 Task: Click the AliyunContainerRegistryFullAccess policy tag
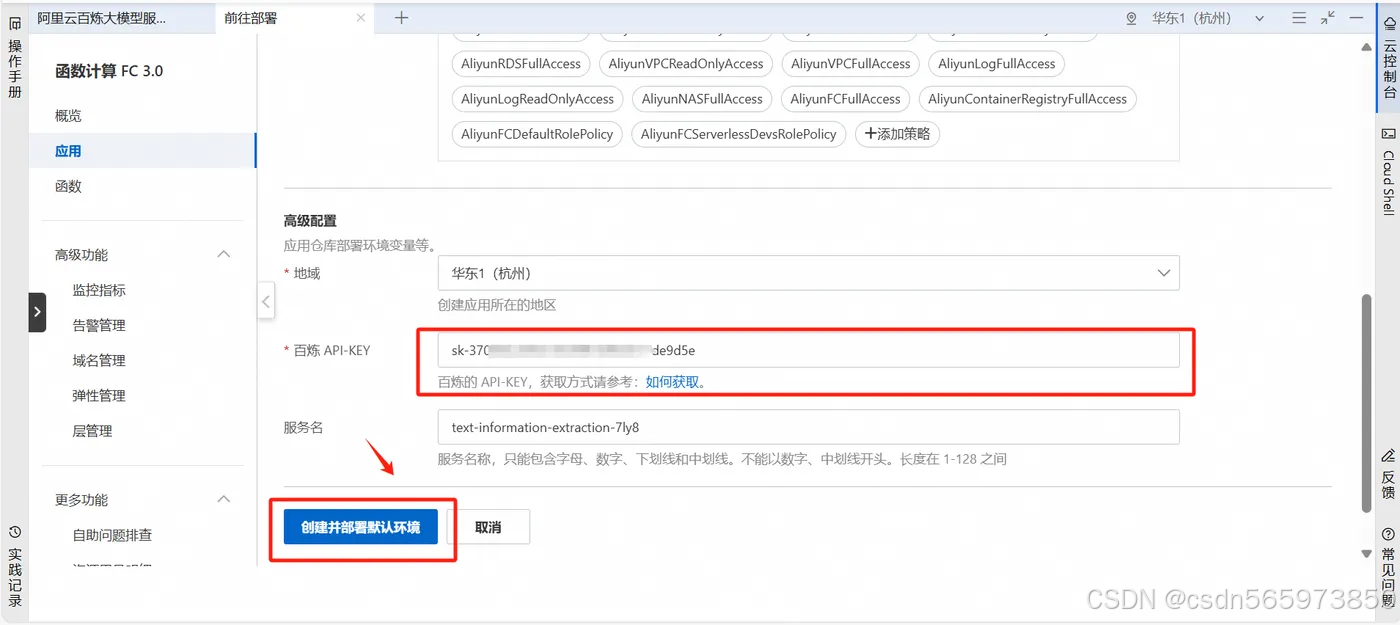(1027, 99)
